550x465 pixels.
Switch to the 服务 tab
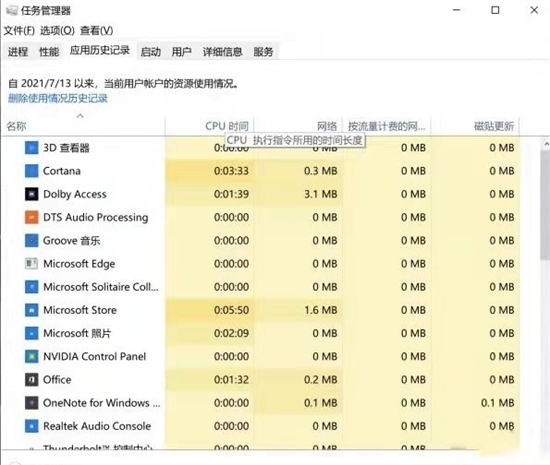point(263,52)
